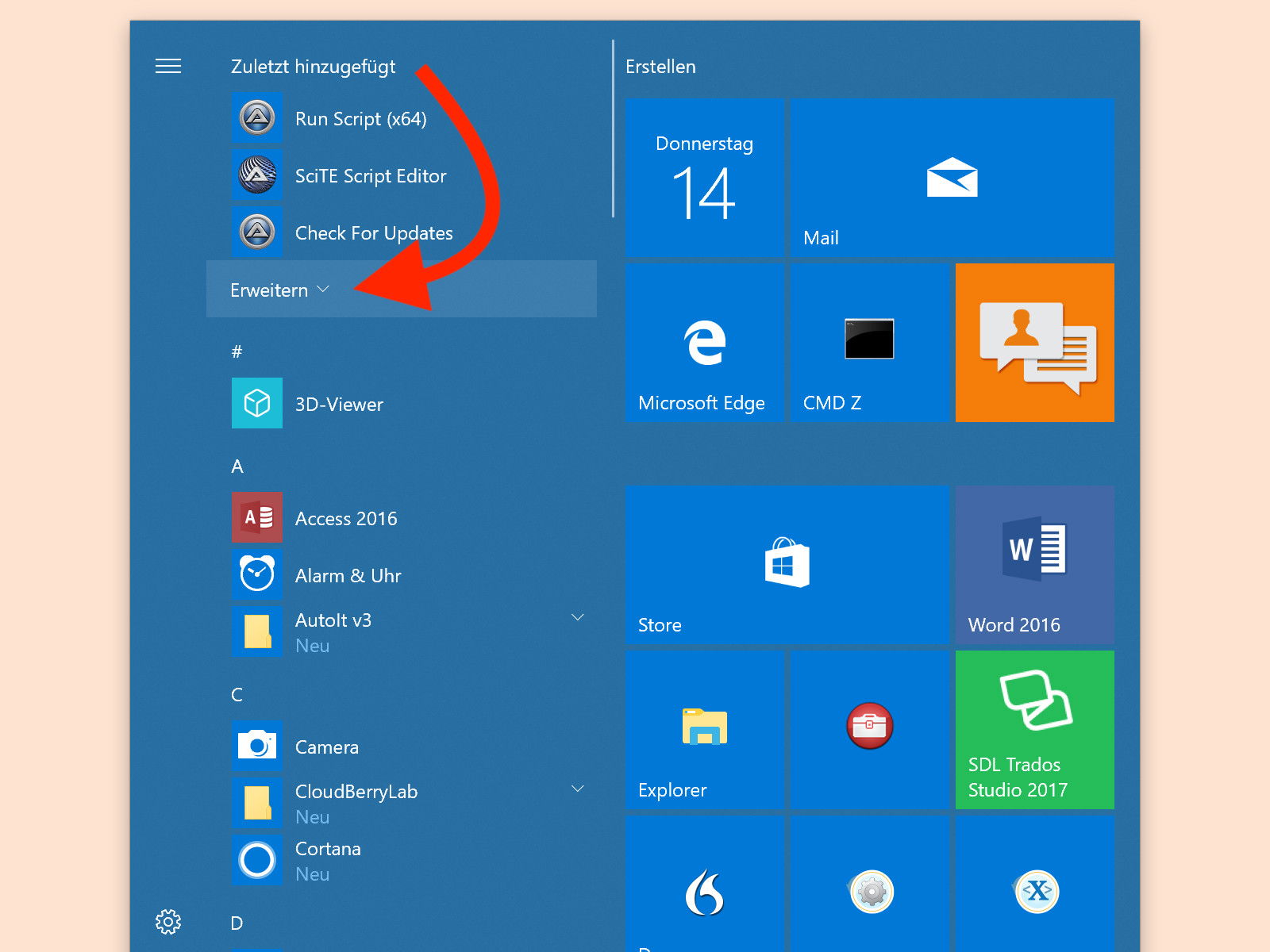Launch the Camera app icon
The image size is (1270, 952).
pyautogui.click(x=257, y=746)
